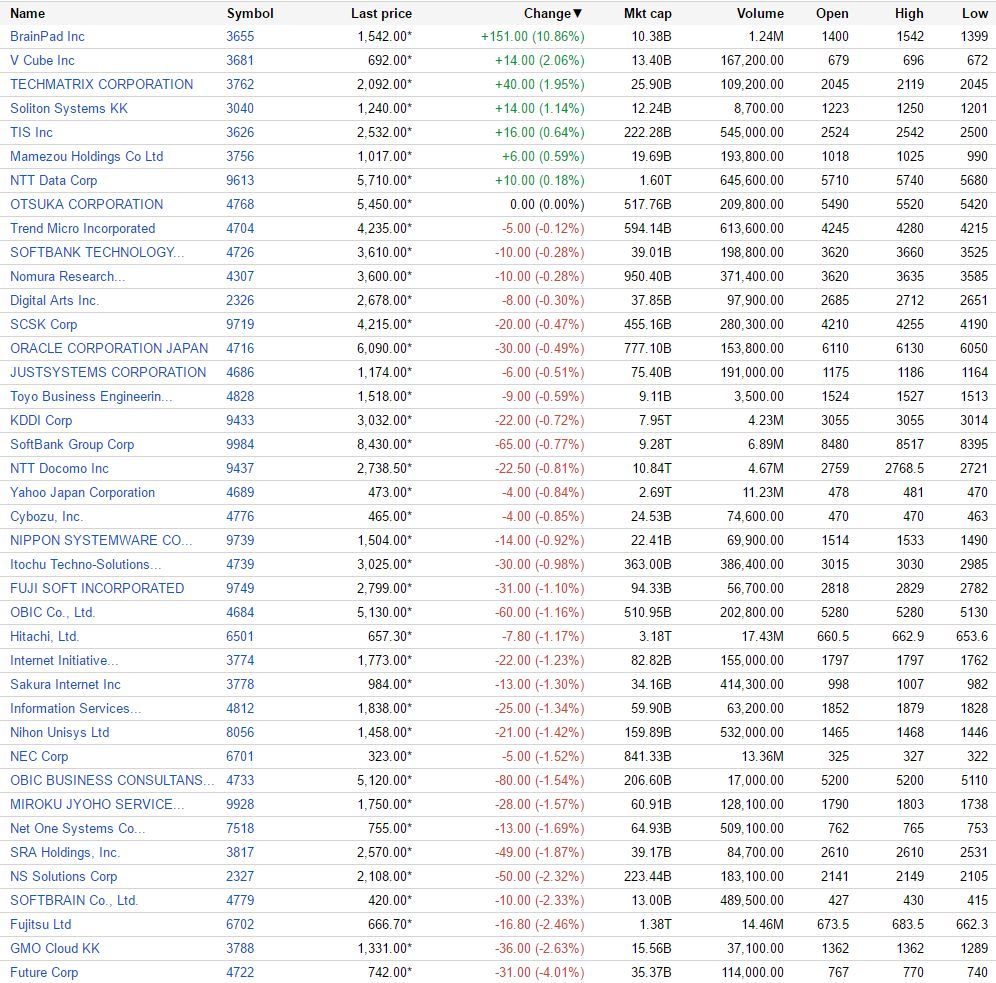
Task: Sort by Last price column header
Action: tap(381, 13)
